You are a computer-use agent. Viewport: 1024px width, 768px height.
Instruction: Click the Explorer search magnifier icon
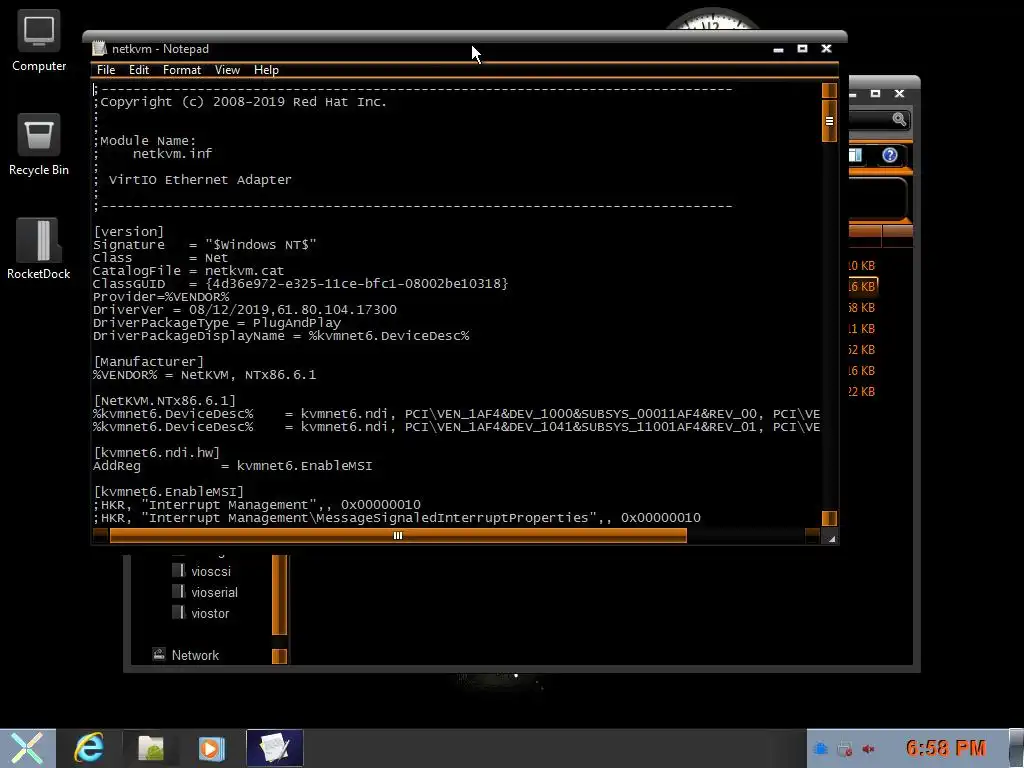coord(899,119)
